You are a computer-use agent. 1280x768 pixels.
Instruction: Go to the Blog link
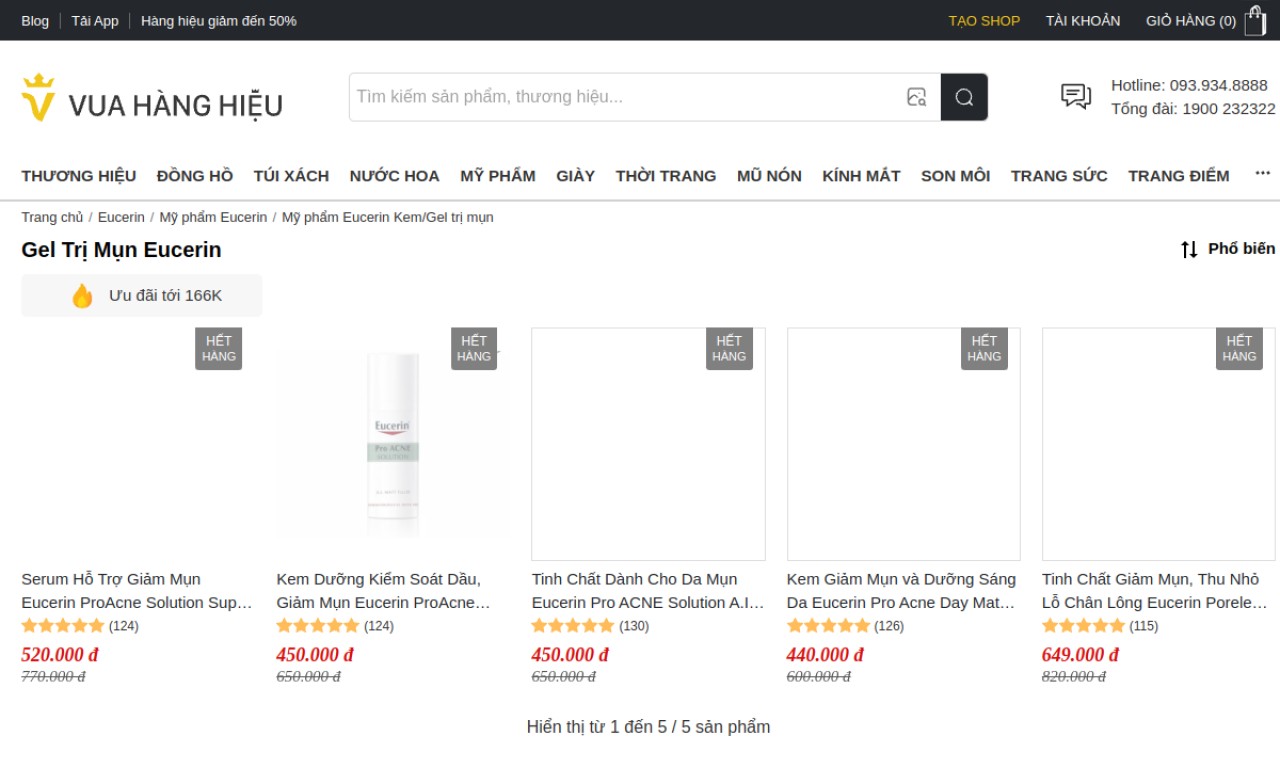(x=35, y=20)
